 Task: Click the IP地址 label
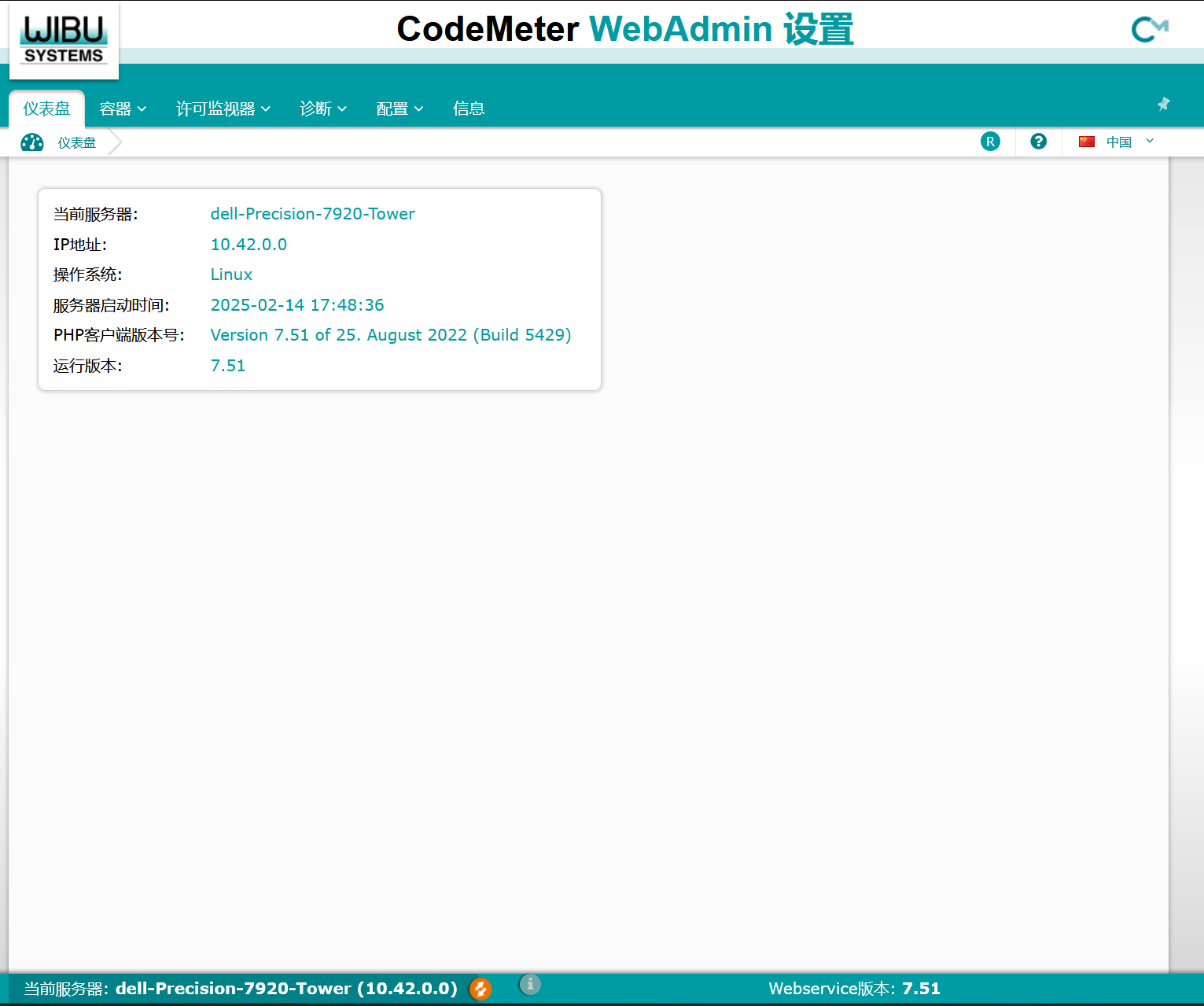coord(79,245)
